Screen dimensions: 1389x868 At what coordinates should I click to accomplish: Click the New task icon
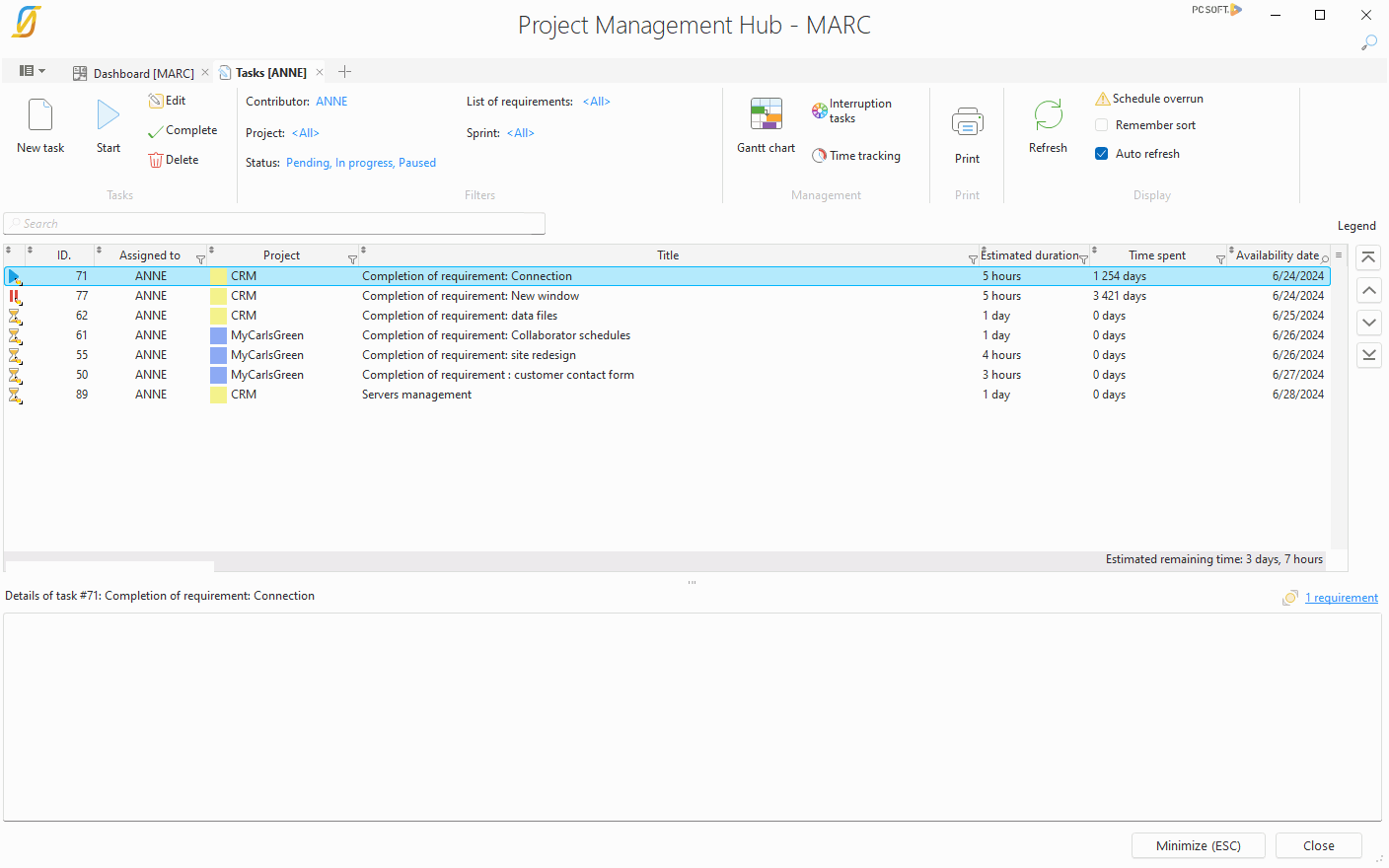click(40, 115)
